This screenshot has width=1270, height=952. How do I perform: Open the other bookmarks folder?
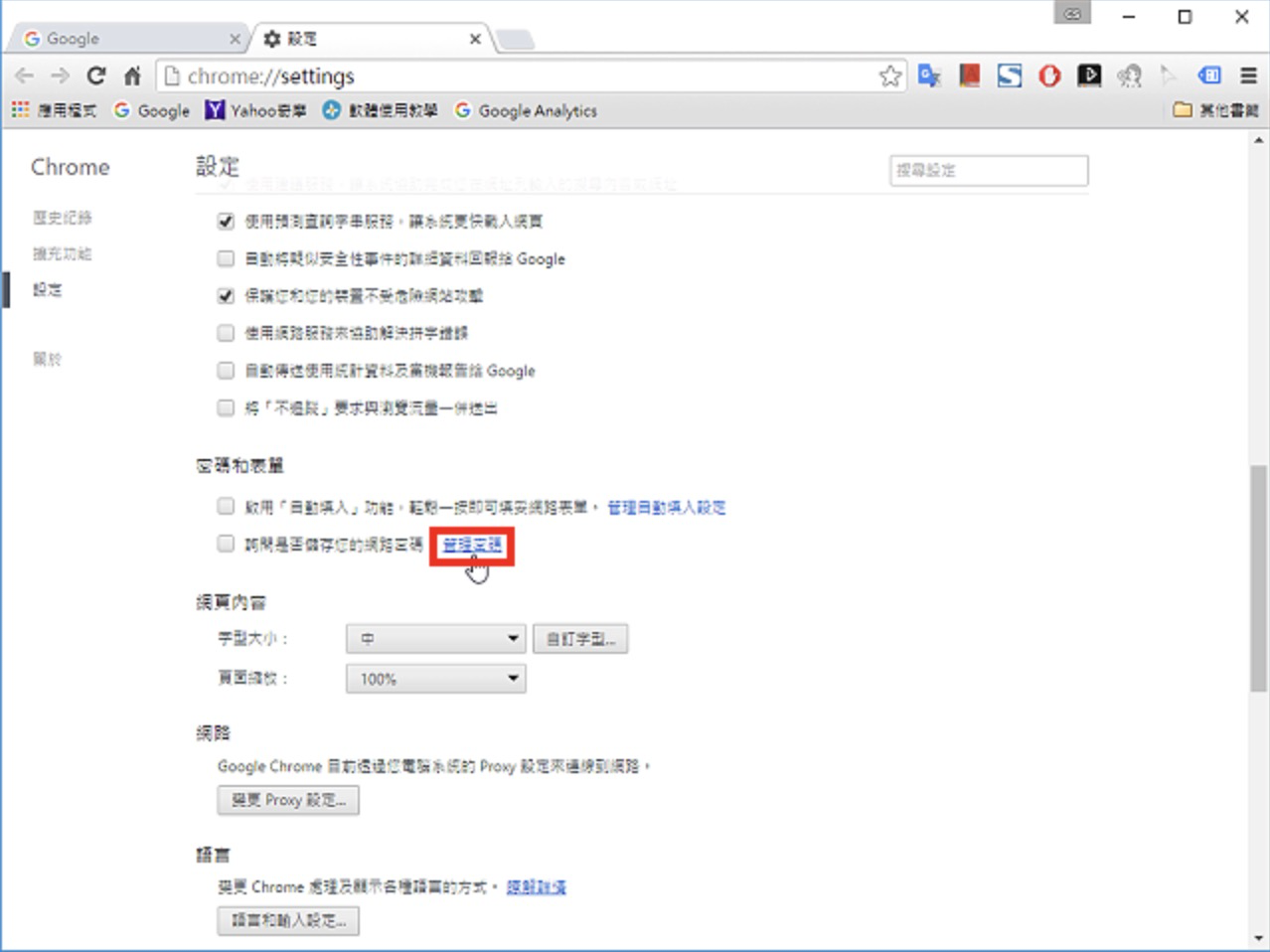tap(1215, 110)
